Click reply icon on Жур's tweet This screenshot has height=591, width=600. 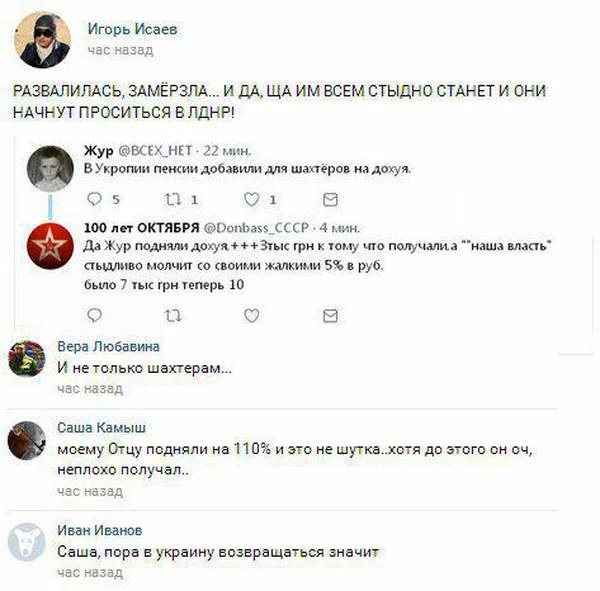[94, 199]
